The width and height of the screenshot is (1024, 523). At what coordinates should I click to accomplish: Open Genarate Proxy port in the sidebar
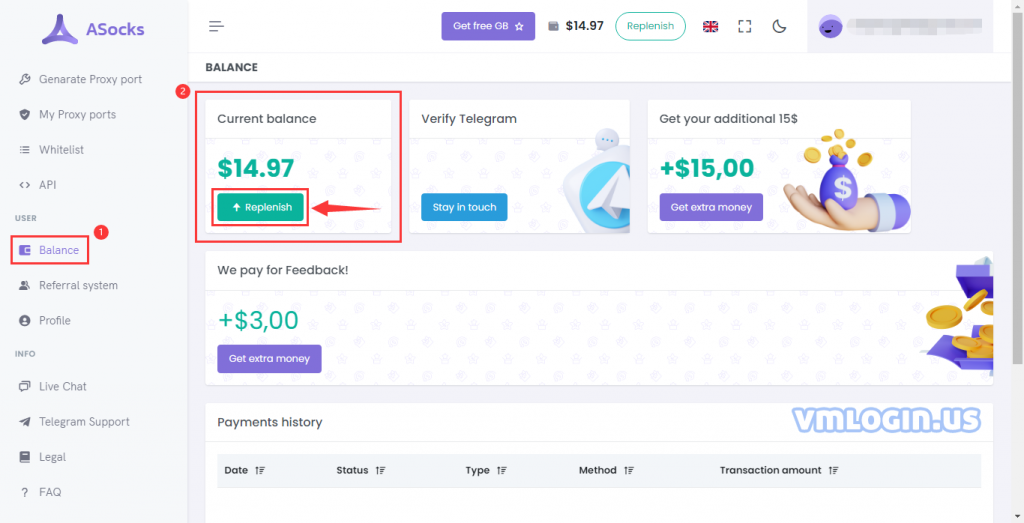click(x=90, y=79)
